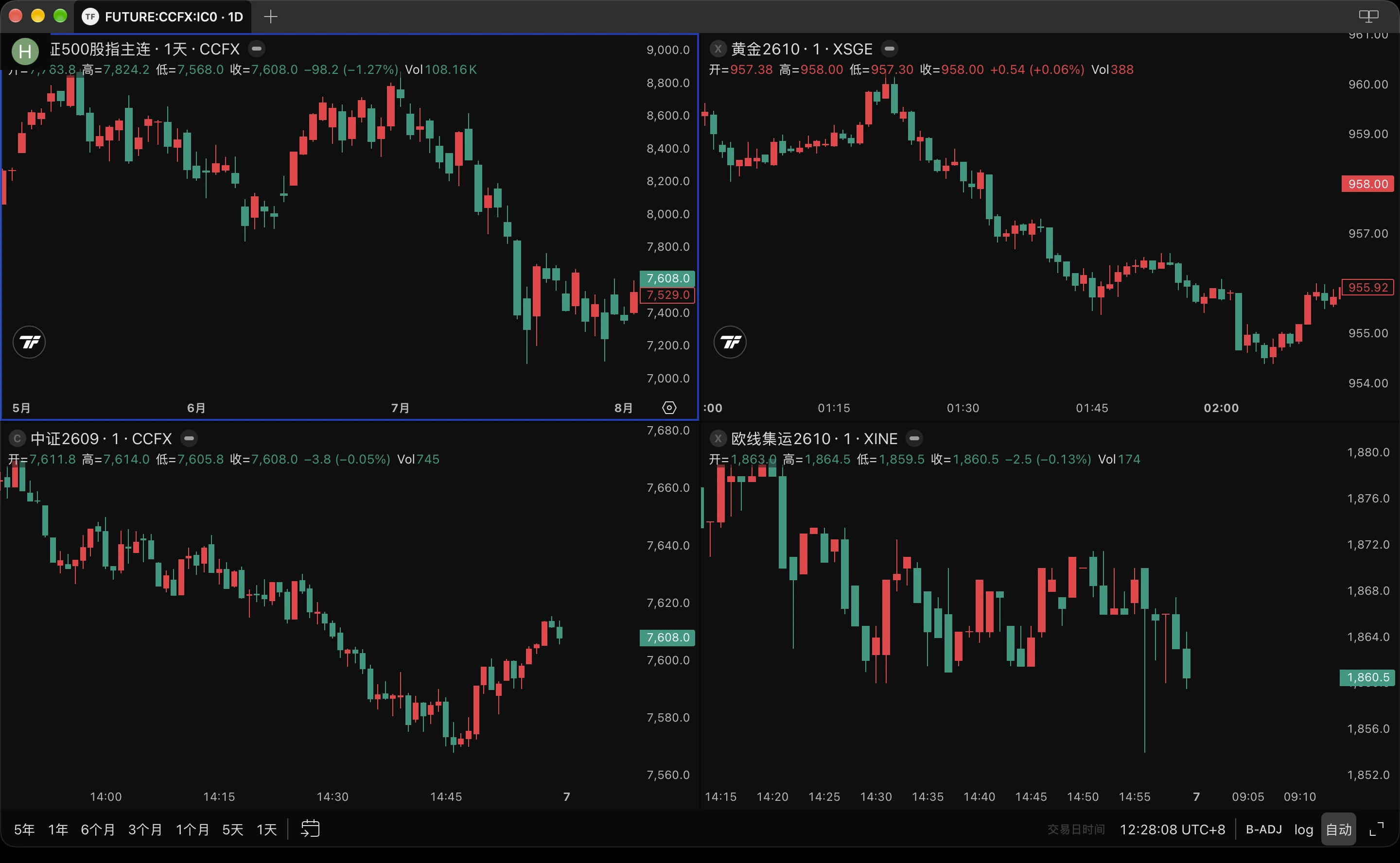This screenshot has height=863, width=1400.
Task: Open new tab with plus button
Action: (271, 17)
